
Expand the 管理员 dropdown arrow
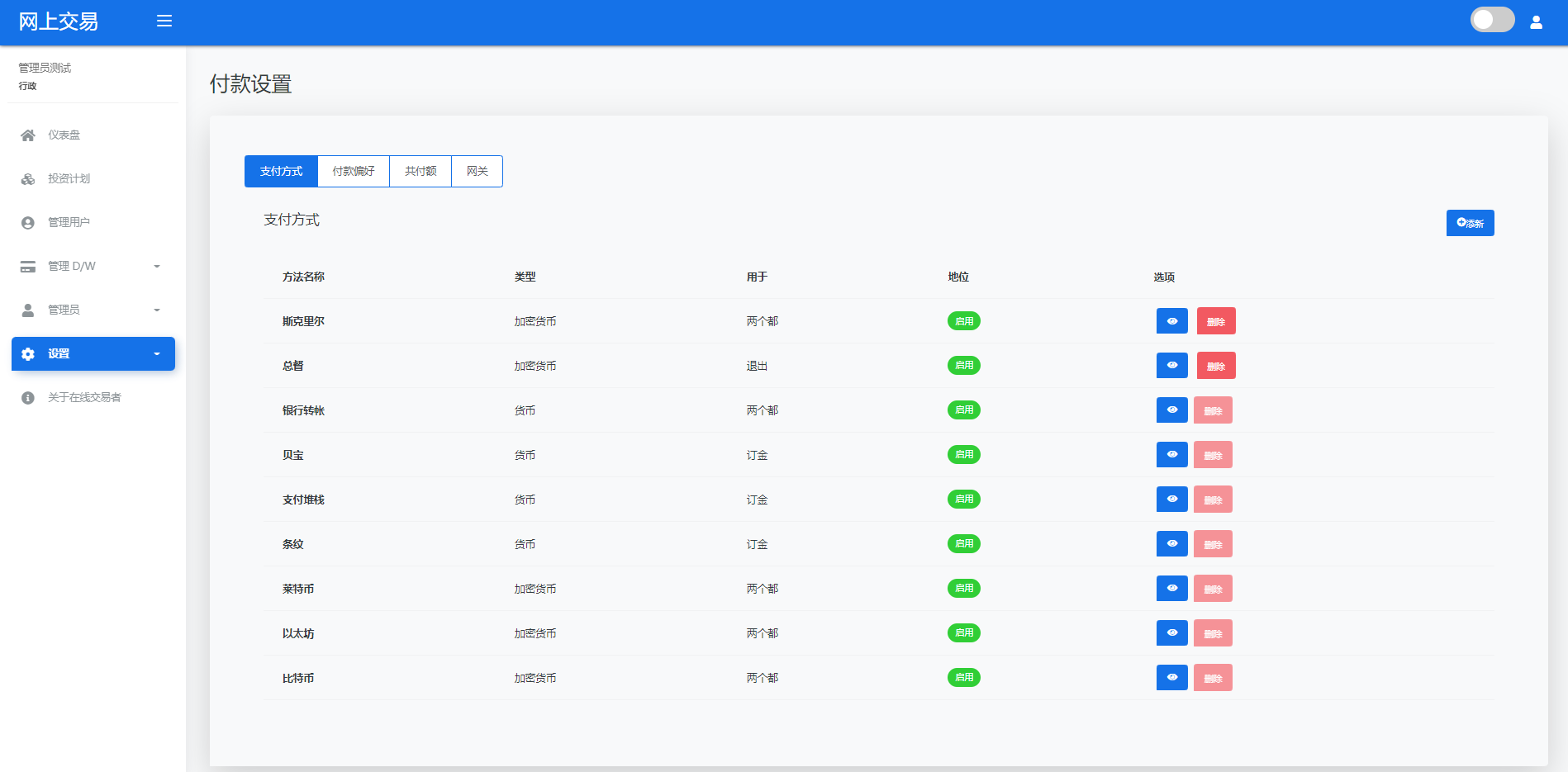157,310
